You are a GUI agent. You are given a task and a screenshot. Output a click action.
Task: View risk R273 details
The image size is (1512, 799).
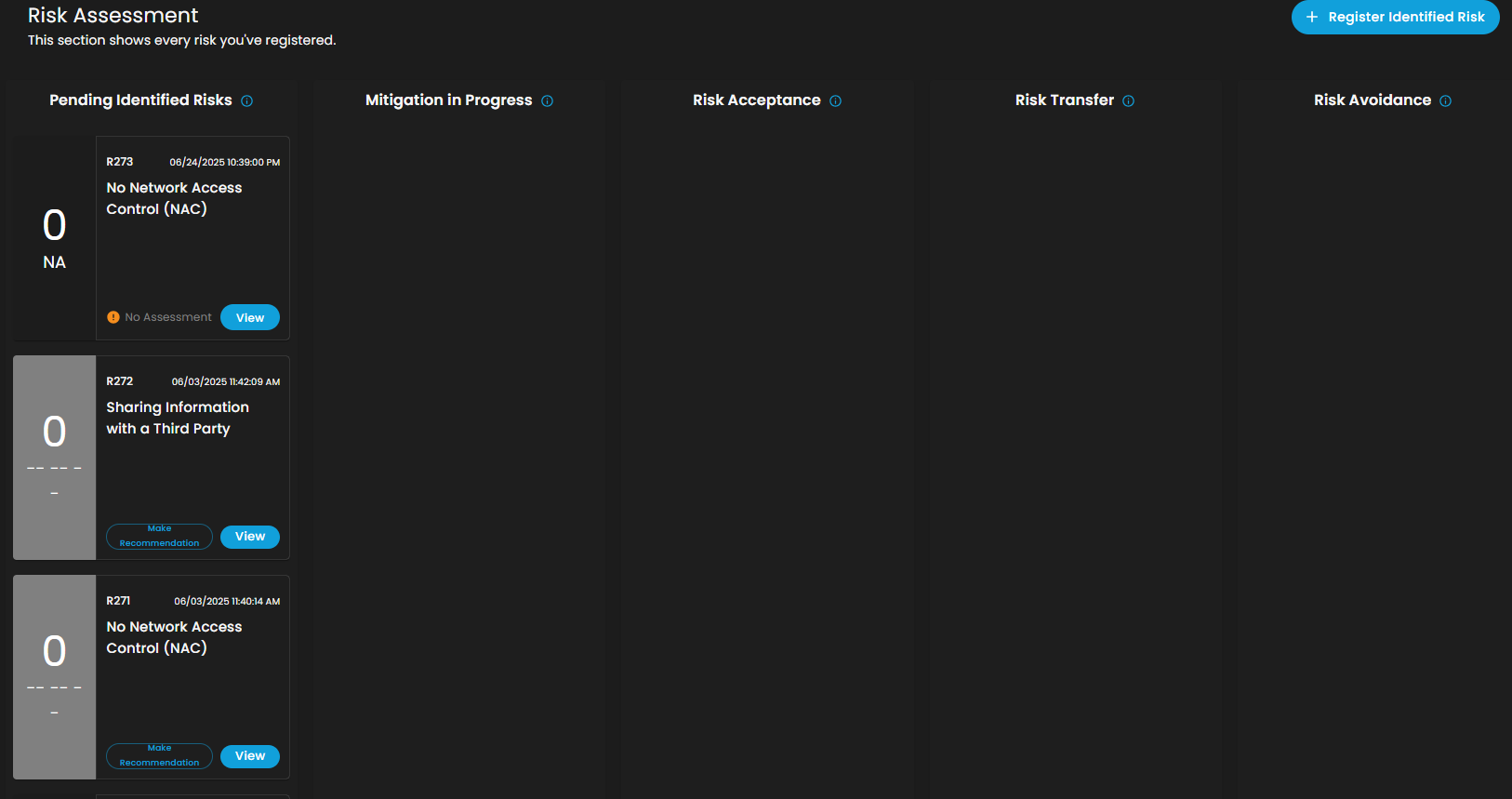[250, 317]
